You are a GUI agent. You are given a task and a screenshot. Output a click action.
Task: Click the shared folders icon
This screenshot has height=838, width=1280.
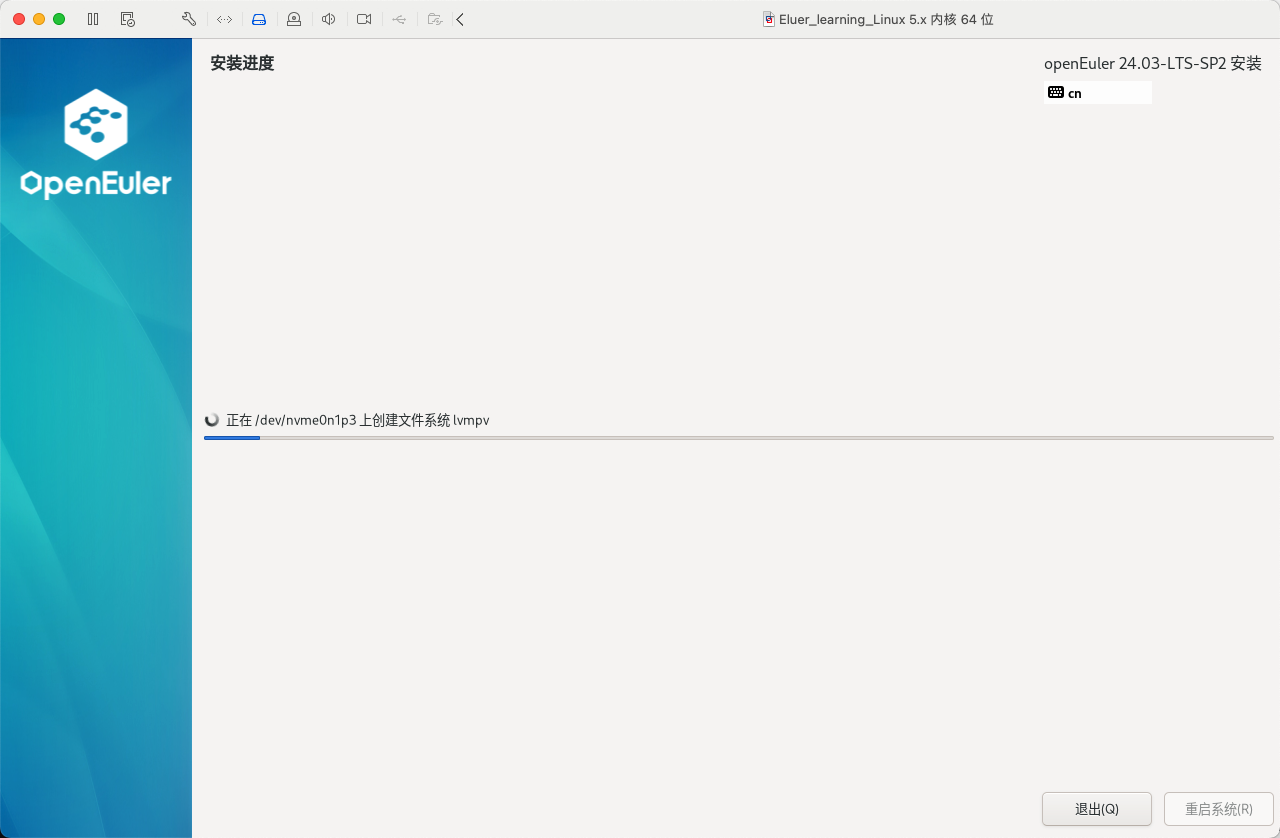pos(434,19)
